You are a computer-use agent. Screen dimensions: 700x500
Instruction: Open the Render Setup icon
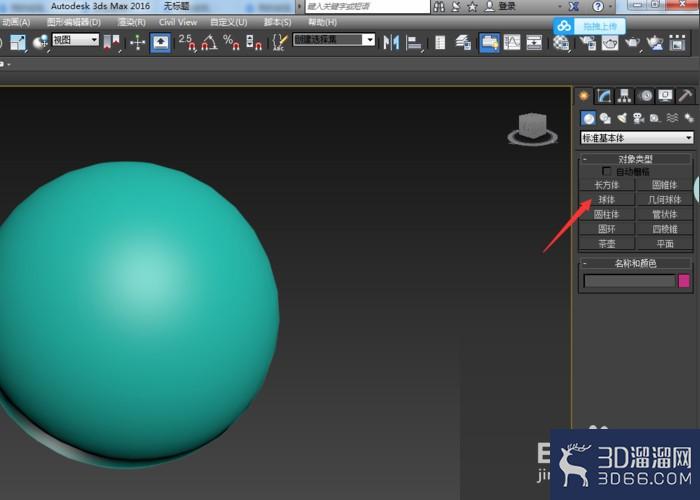click(588, 43)
